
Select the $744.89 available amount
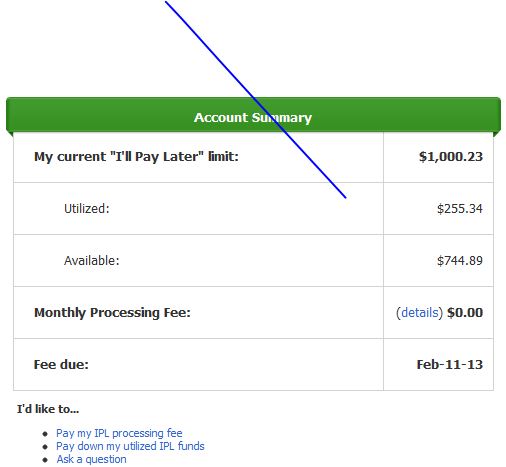[x=460, y=261]
